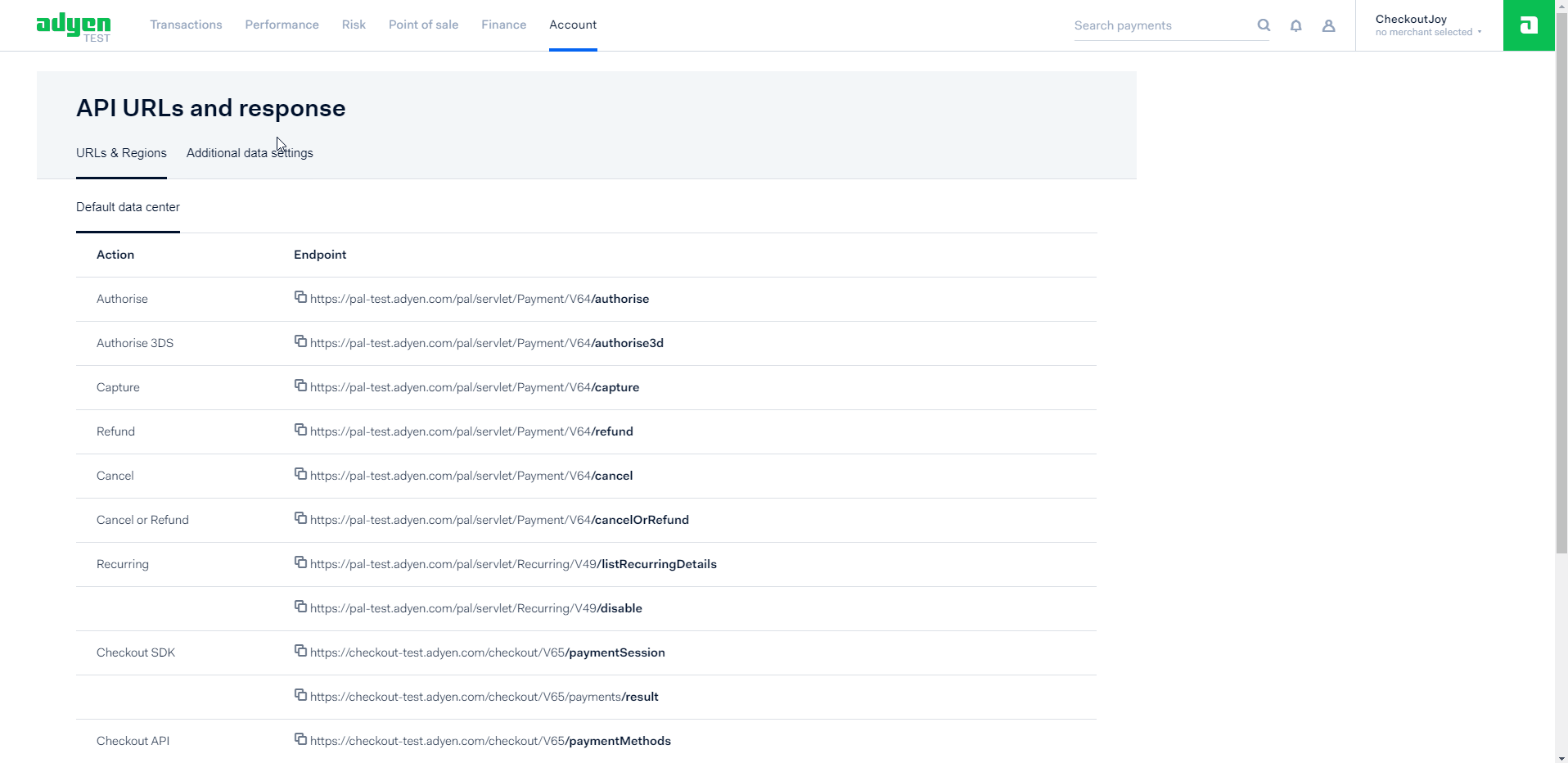Select the Default data center tab

tap(128, 207)
